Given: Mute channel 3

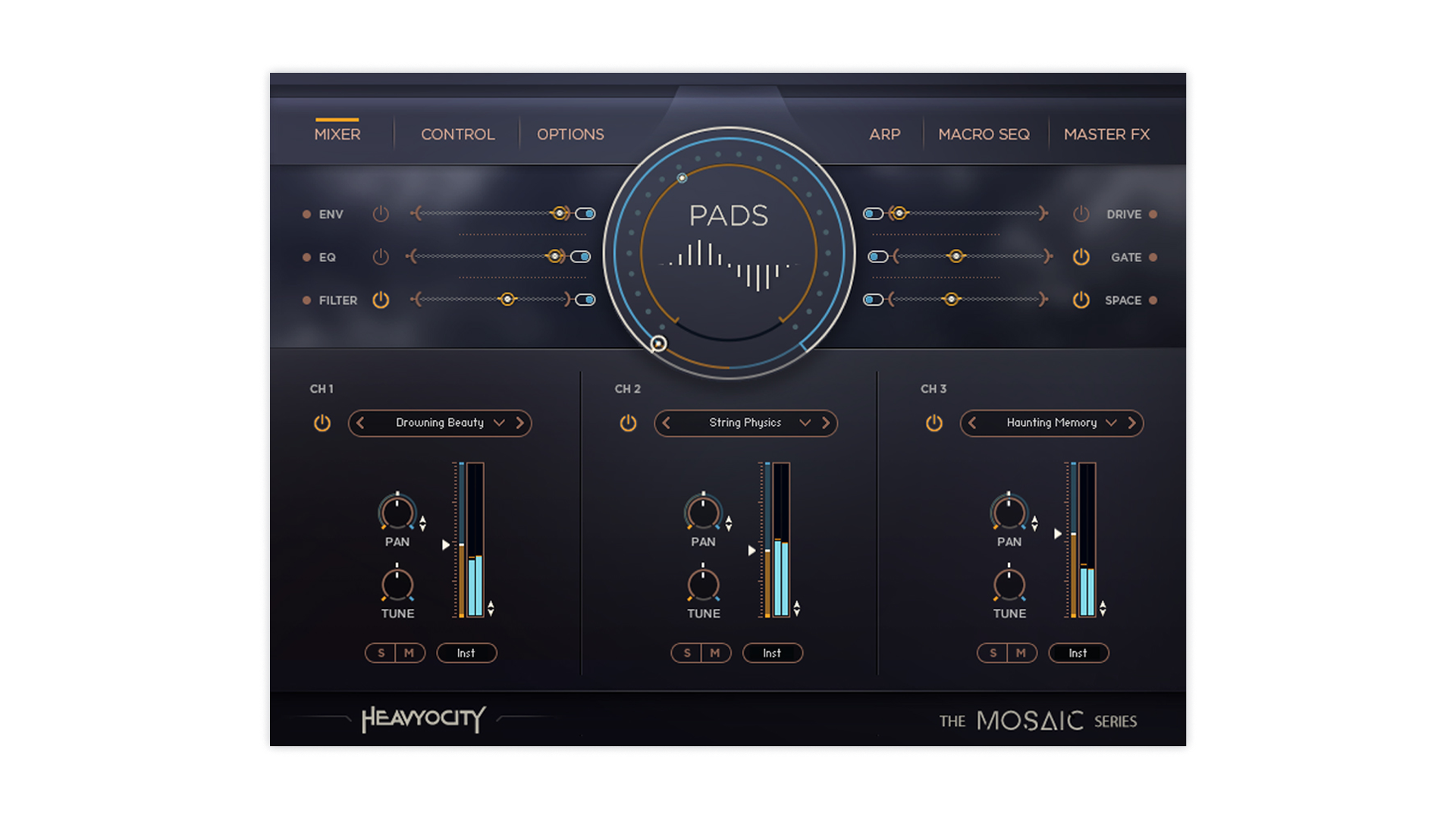Looking at the screenshot, I should [x=1021, y=653].
